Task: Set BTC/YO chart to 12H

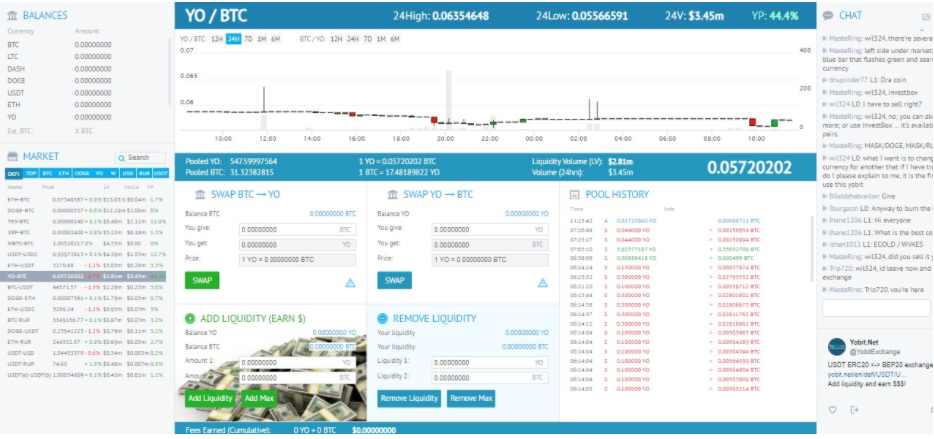Action: pyautogui.click(x=337, y=39)
